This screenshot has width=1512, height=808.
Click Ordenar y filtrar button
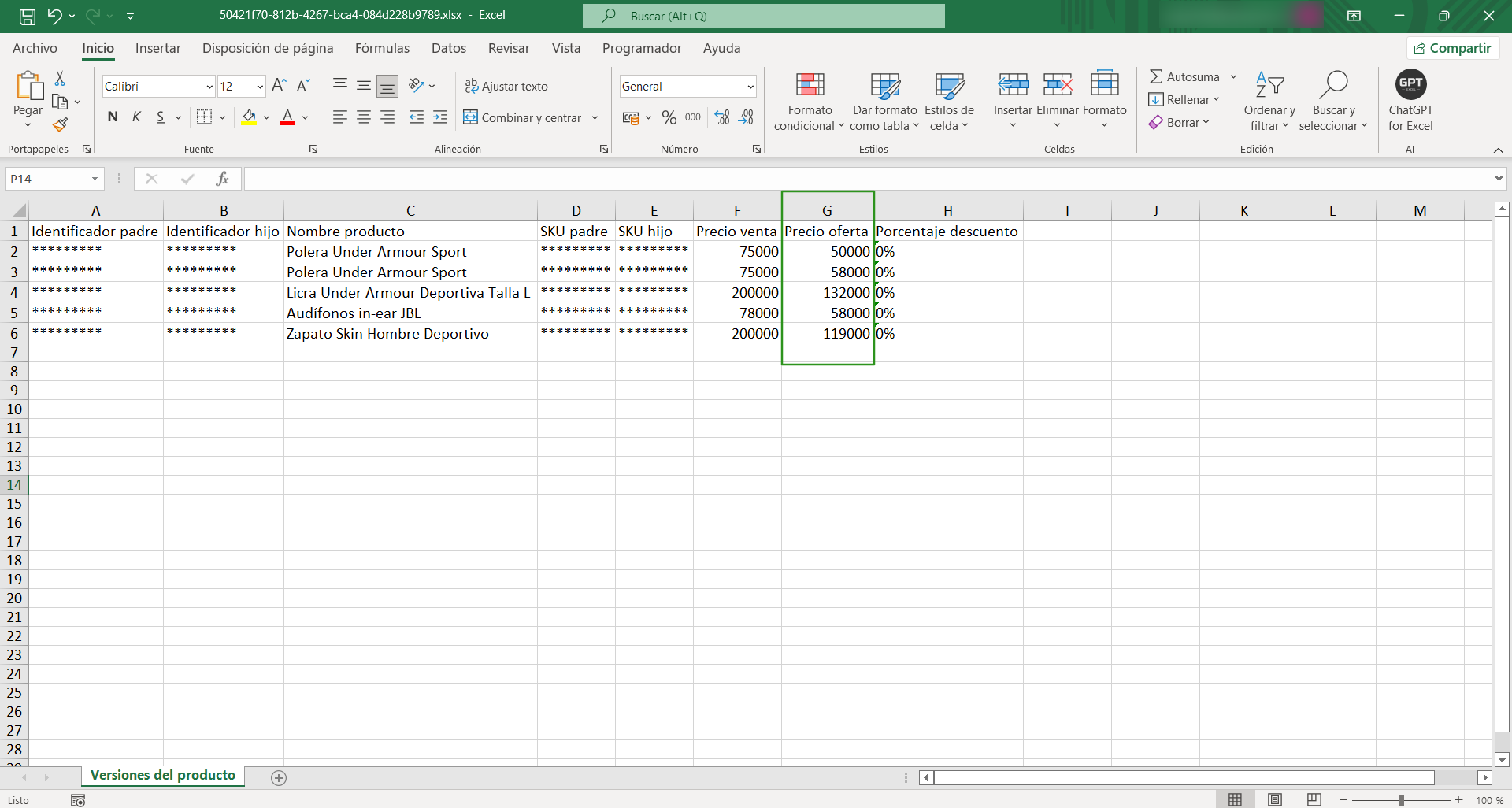pyautogui.click(x=1269, y=101)
